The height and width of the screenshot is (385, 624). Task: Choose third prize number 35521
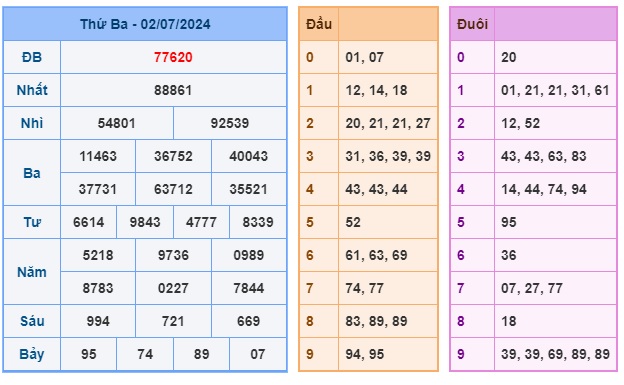click(x=248, y=190)
